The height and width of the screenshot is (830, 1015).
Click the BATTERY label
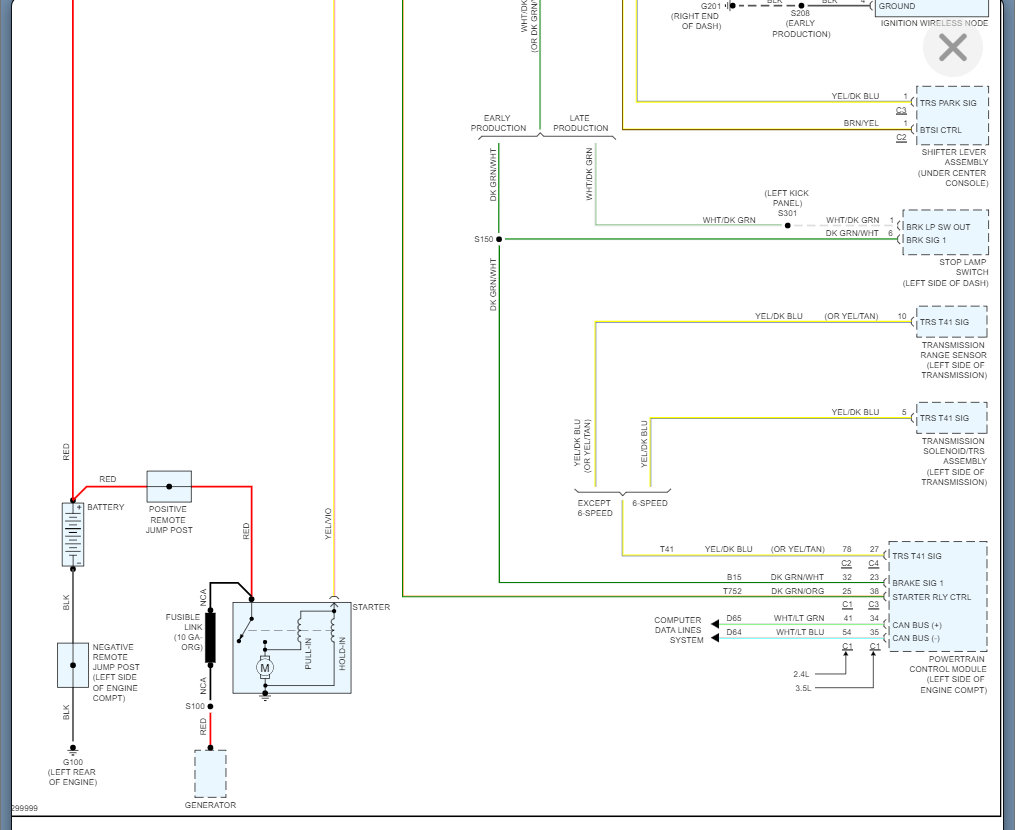tap(106, 508)
